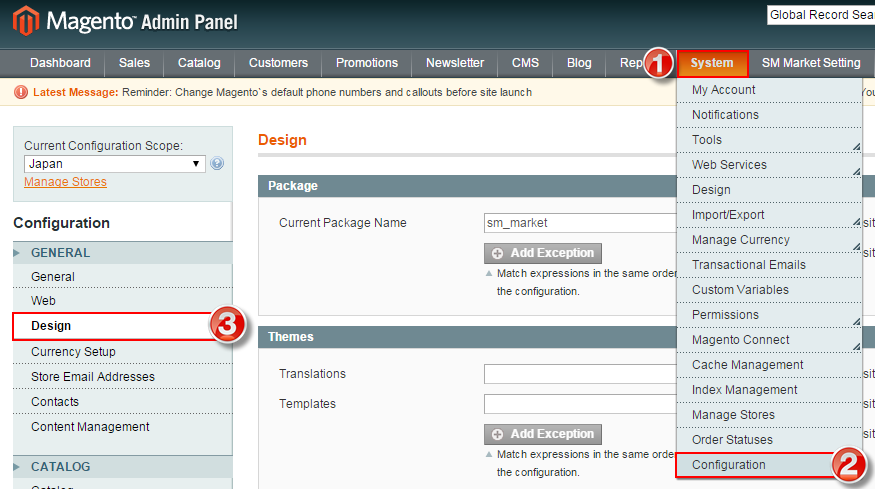Open Contacts configuration section

click(x=123, y=402)
